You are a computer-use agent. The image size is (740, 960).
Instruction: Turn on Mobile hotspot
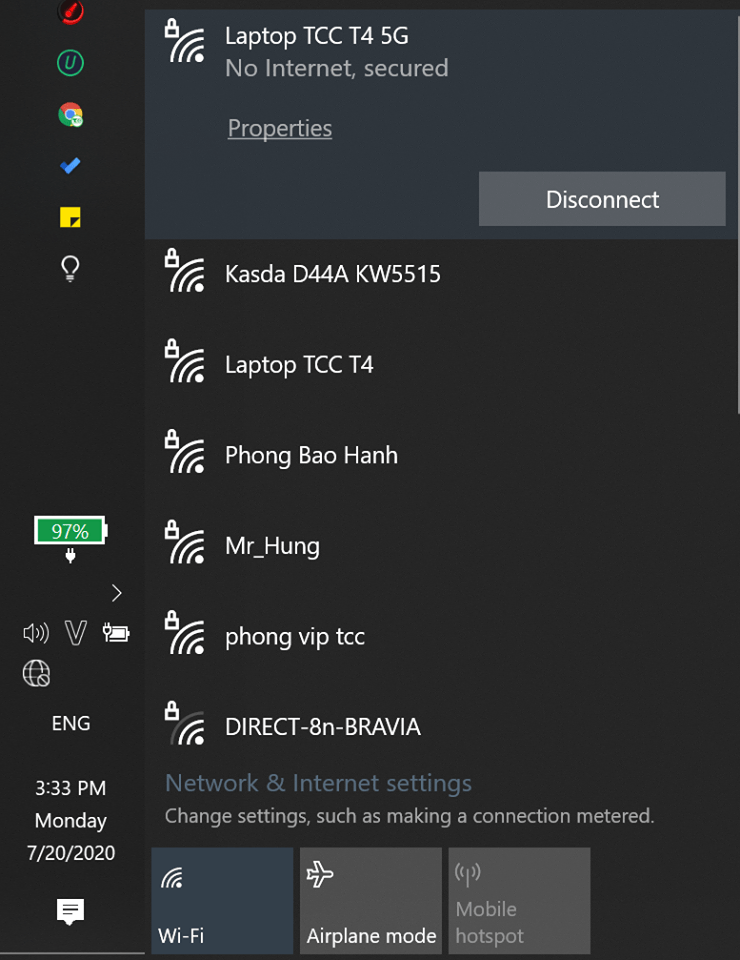(x=519, y=900)
